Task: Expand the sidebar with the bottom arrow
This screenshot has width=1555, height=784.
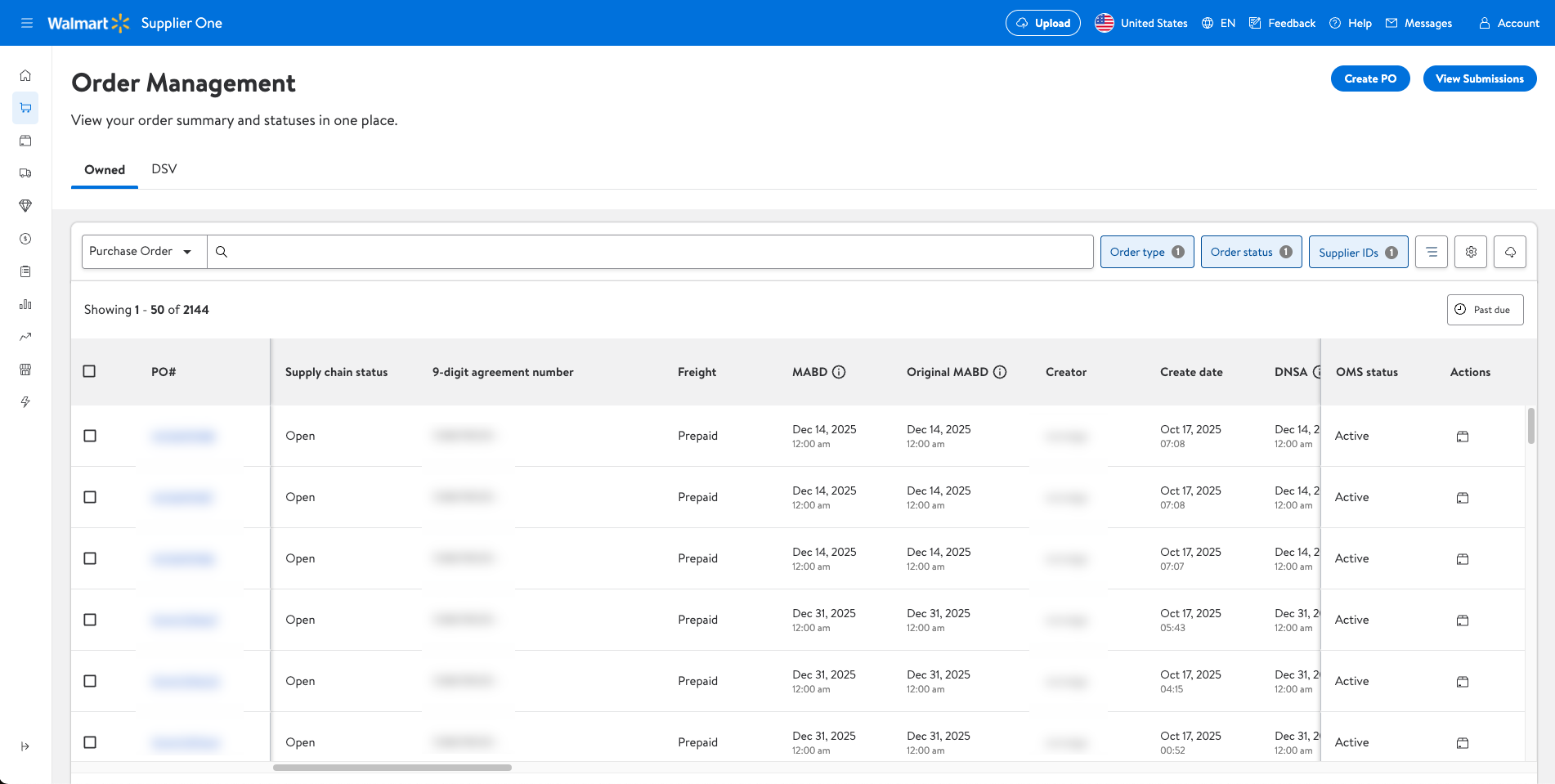Action: (x=25, y=746)
